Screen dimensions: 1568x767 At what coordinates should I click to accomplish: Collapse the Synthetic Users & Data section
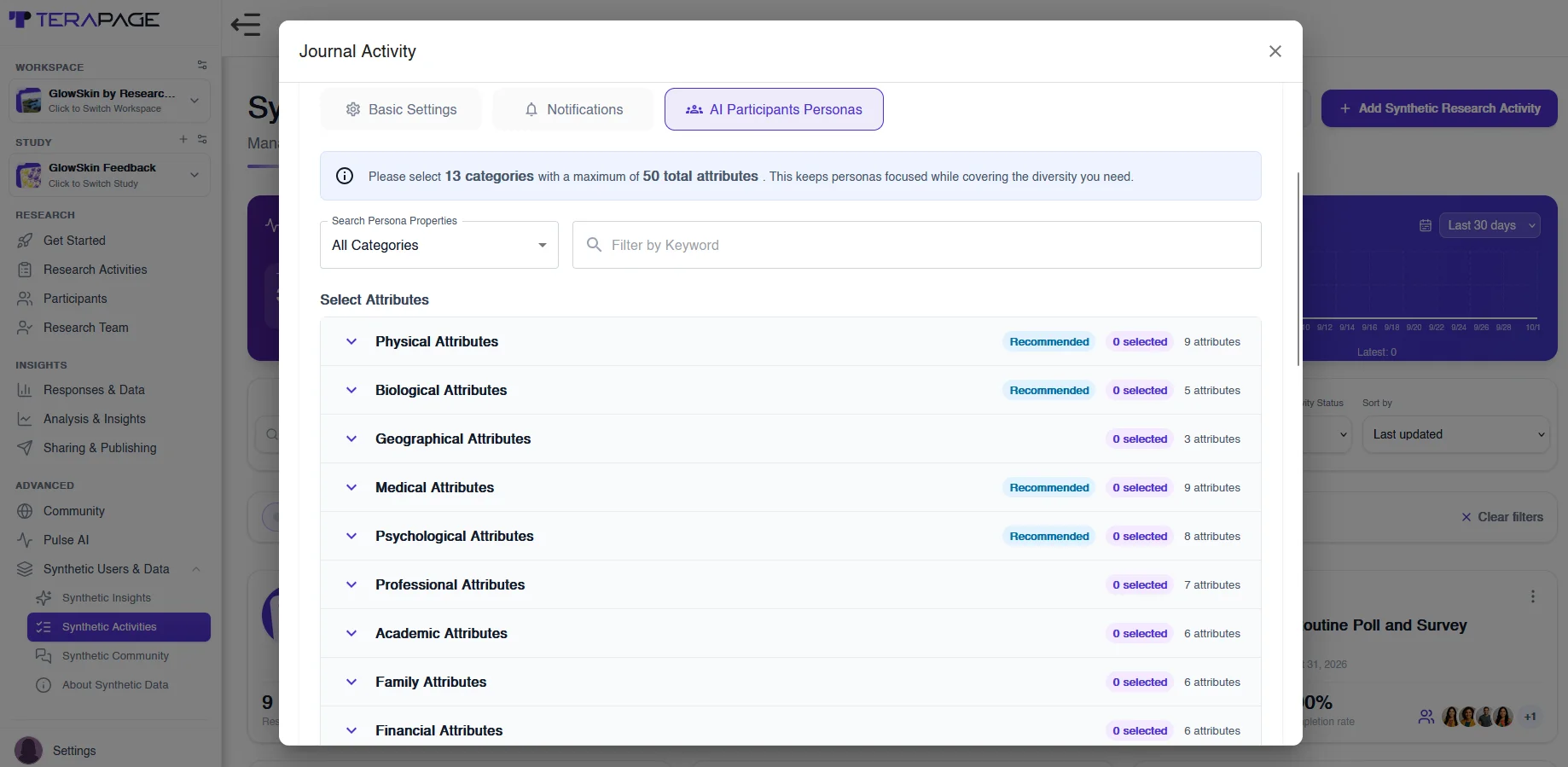click(x=196, y=569)
